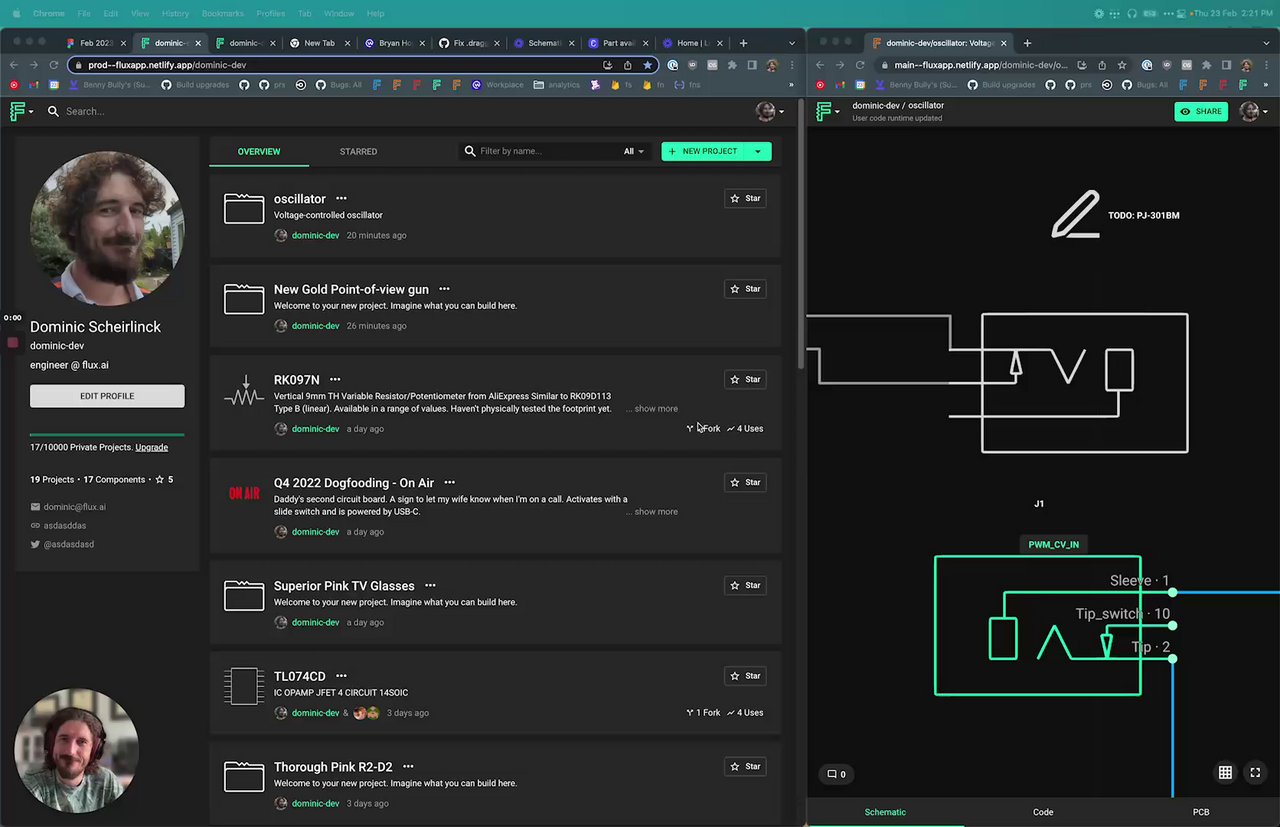The height and width of the screenshot is (827, 1280).
Task: Click the private projects usage progress bar
Action: tap(107, 435)
